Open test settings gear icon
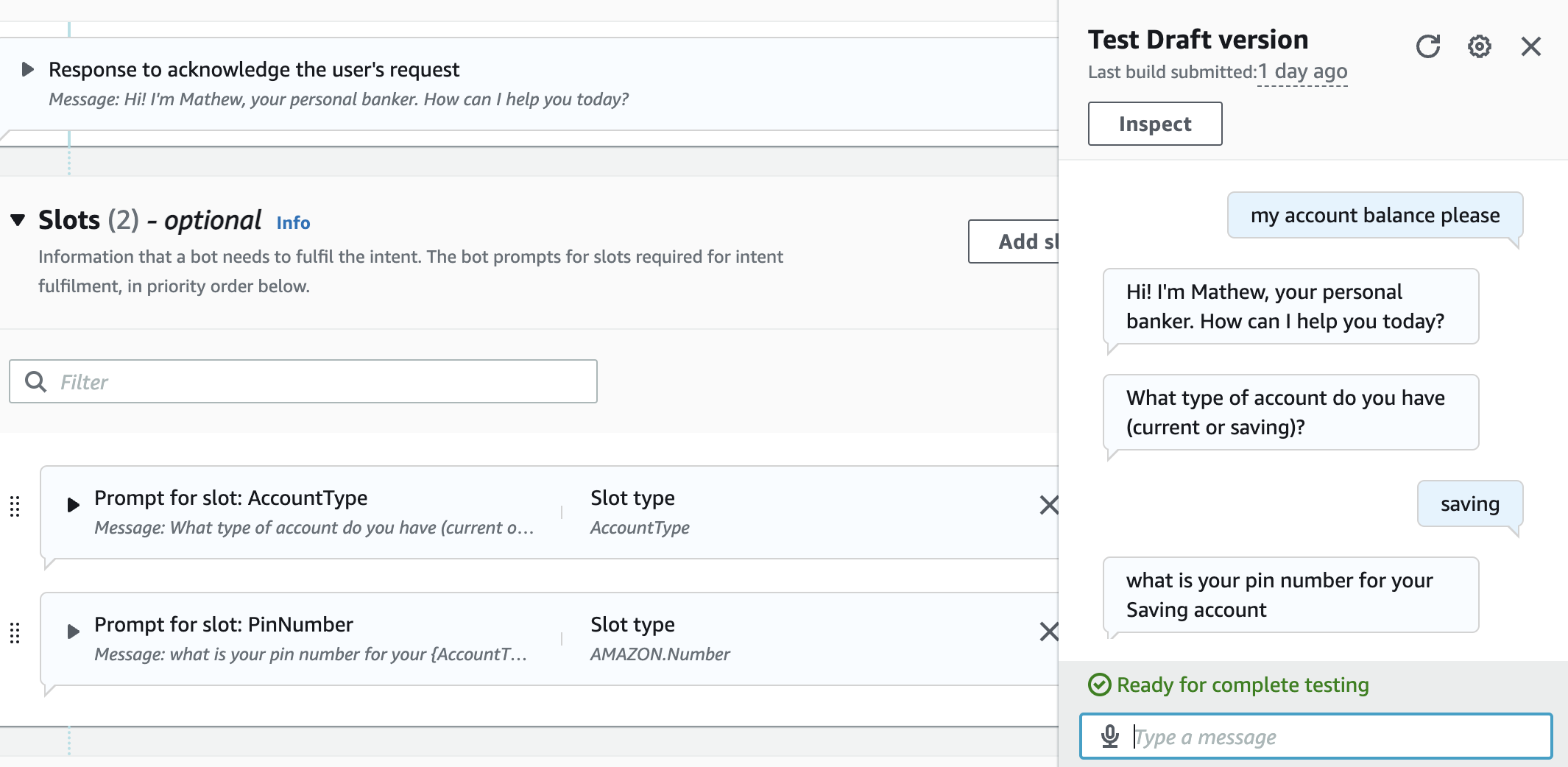The height and width of the screenshot is (767, 1568). coord(1479,46)
